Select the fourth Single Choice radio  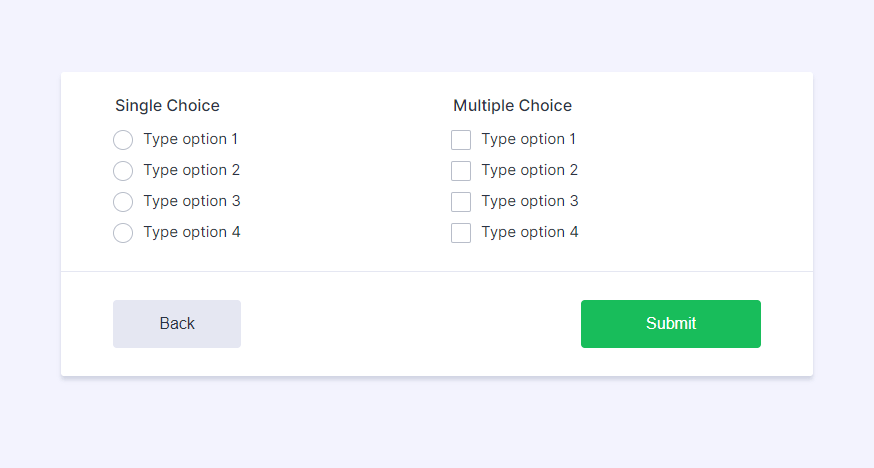point(123,233)
